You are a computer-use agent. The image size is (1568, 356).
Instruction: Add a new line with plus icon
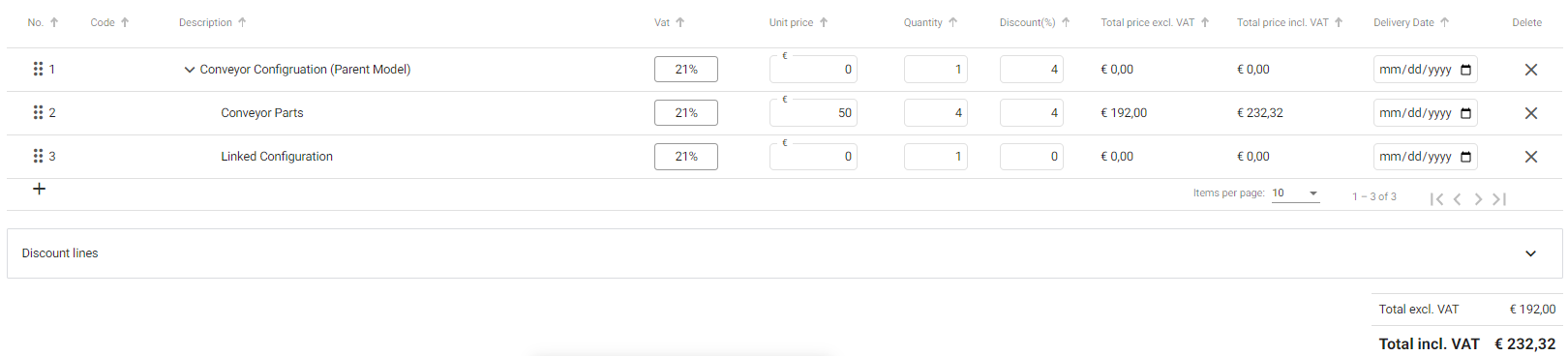click(x=39, y=189)
